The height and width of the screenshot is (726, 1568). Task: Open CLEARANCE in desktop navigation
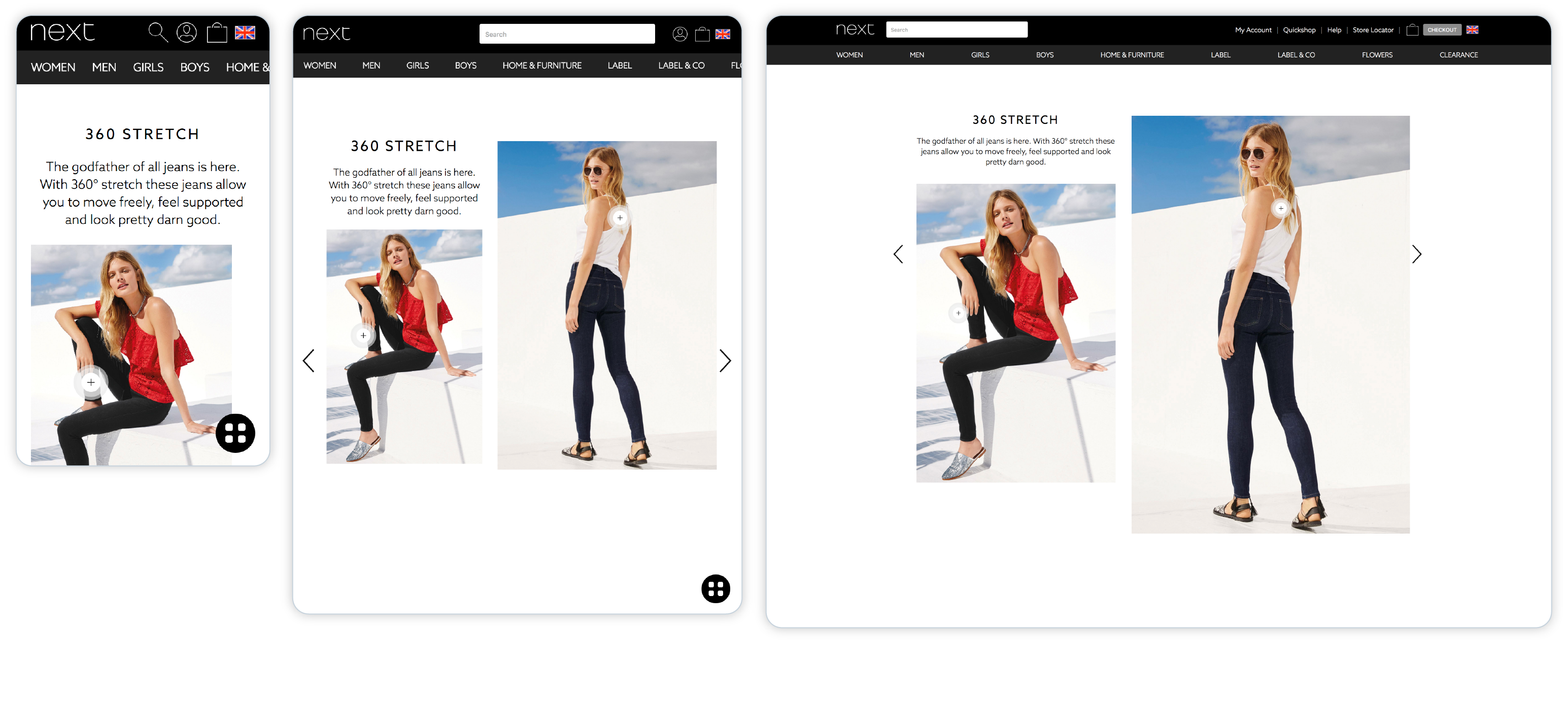tap(1458, 55)
